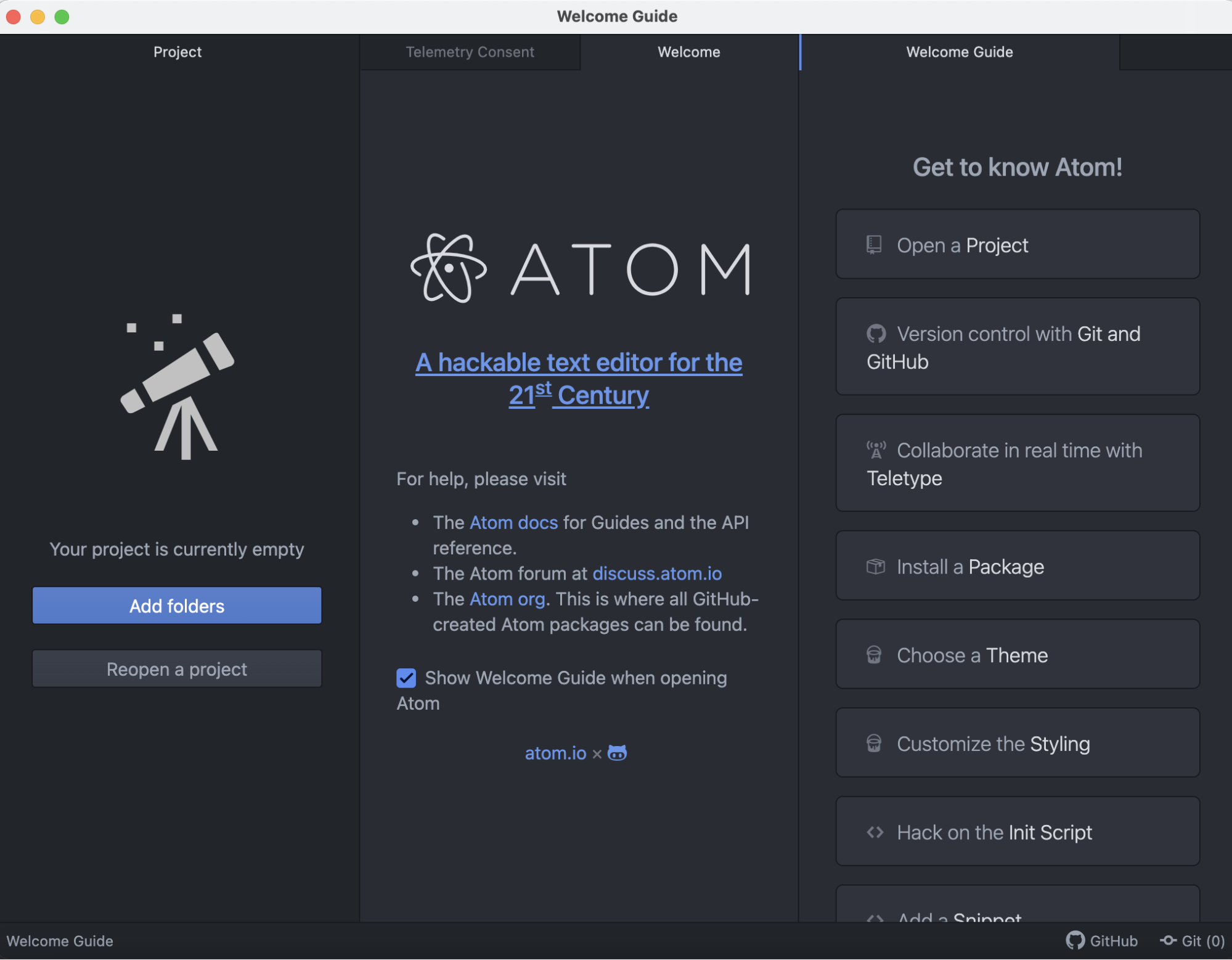
Task: Uncheck Show Welcome Guide when opening Atom
Action: pyautogui.click(x=406, y=678)
